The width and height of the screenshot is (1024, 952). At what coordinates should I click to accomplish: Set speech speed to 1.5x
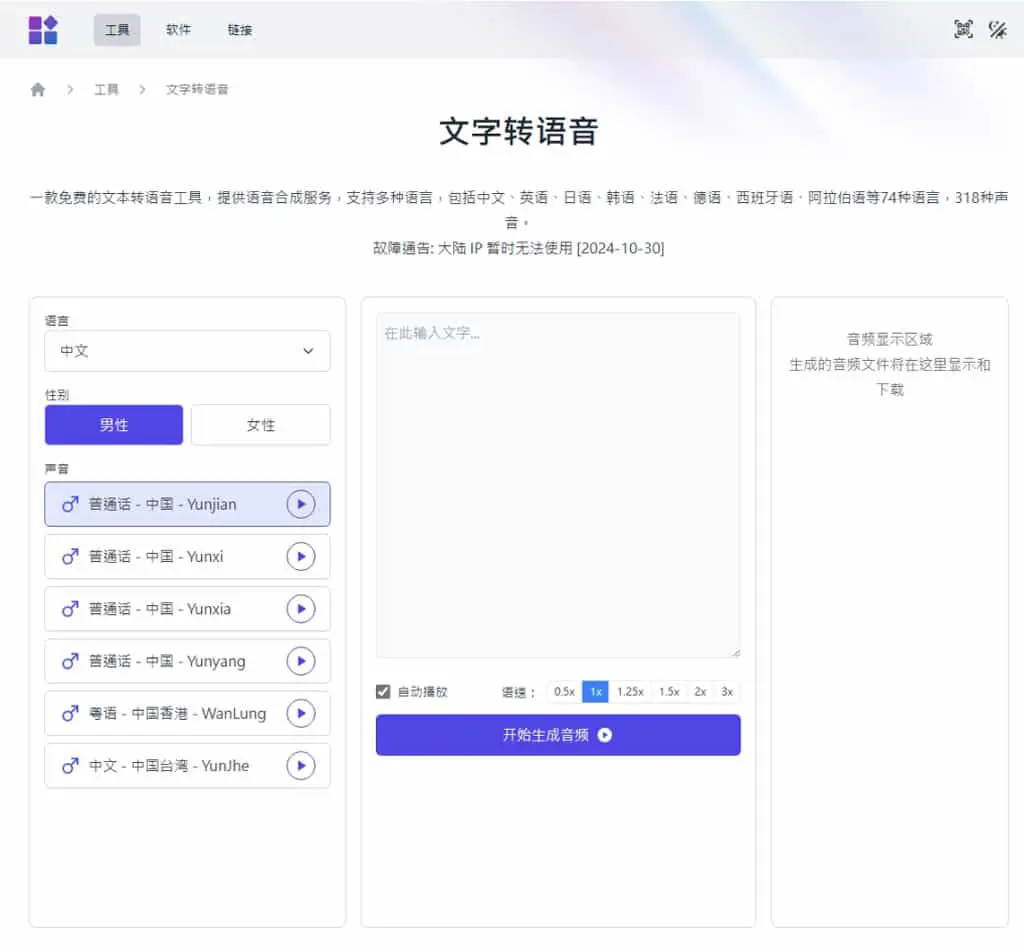[x=669, y=691]
